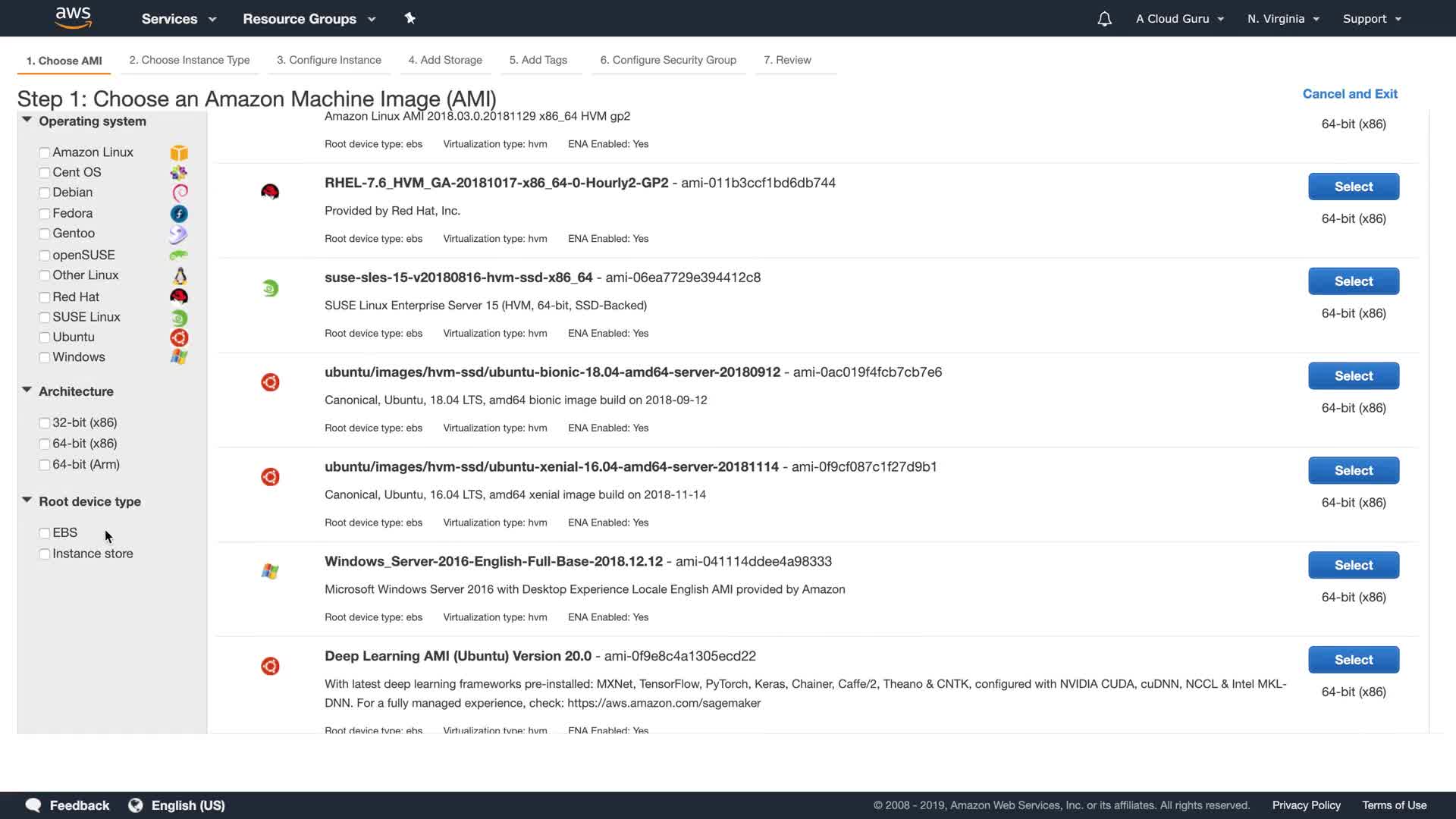Click the Other Linux penguin icon
The height and width of the screenshot is (819, 1456).
(180, 275)
